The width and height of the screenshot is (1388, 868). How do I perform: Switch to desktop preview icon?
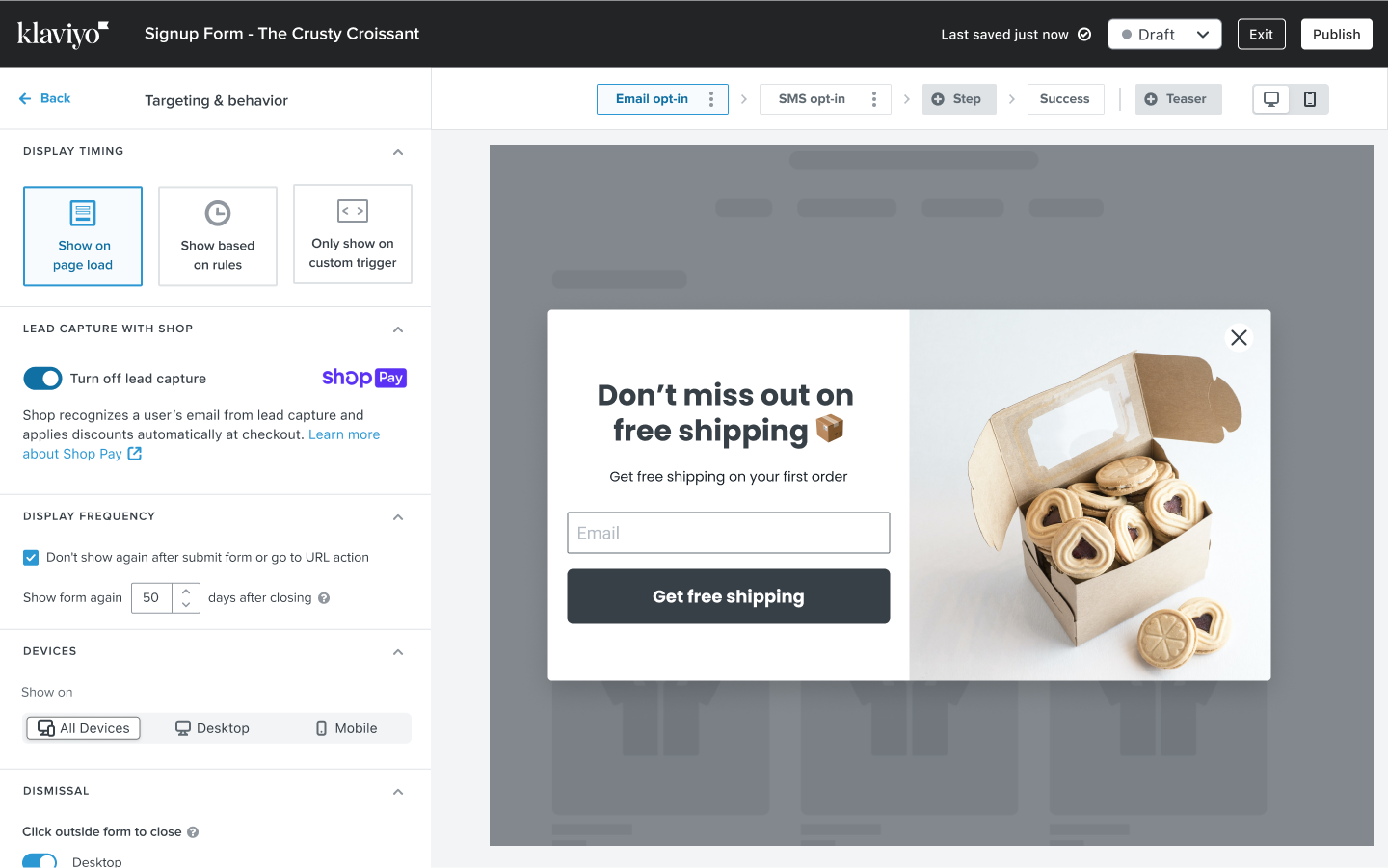coord(1271,99)
